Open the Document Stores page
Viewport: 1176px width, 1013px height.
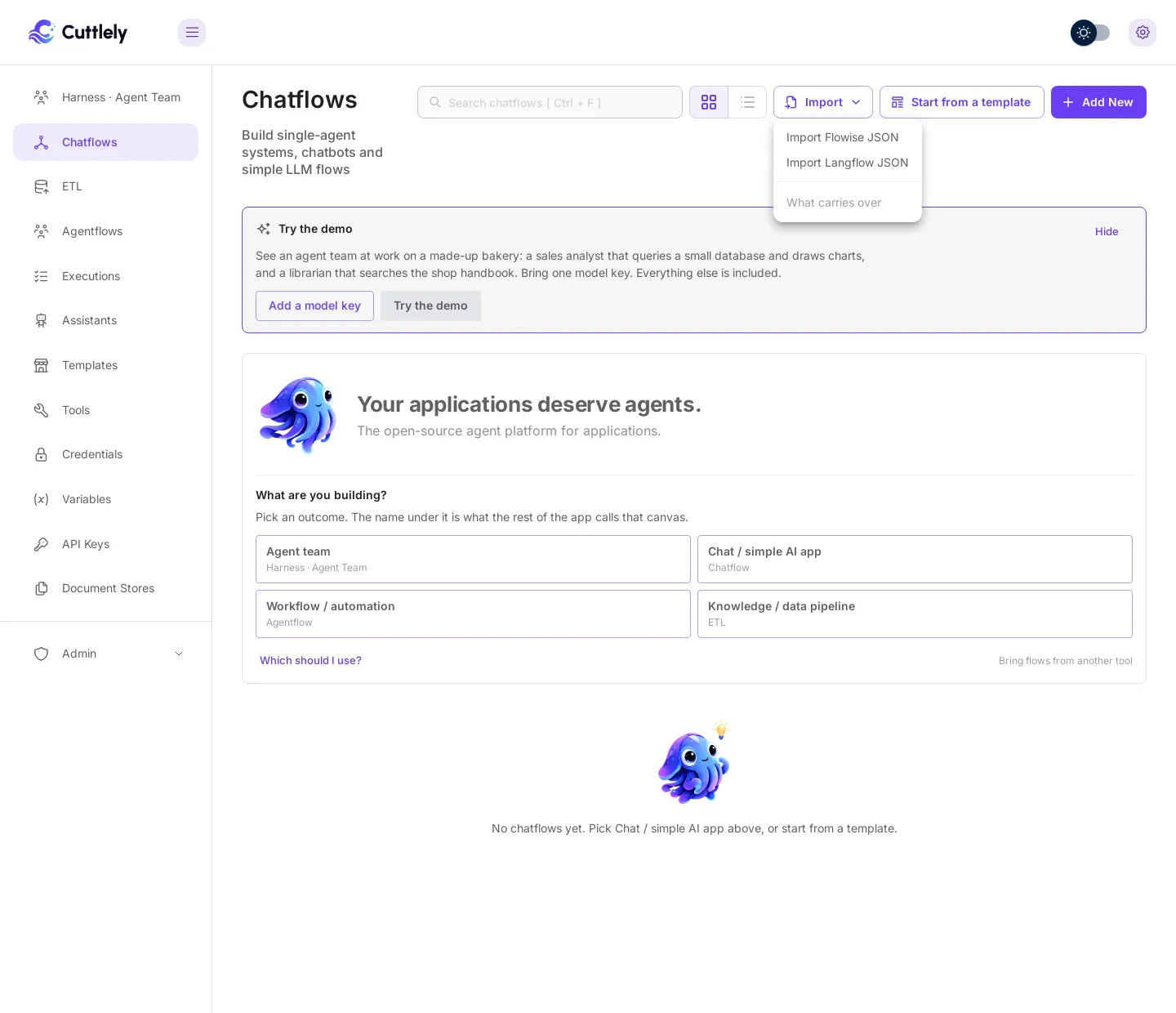tap(105, 588)
